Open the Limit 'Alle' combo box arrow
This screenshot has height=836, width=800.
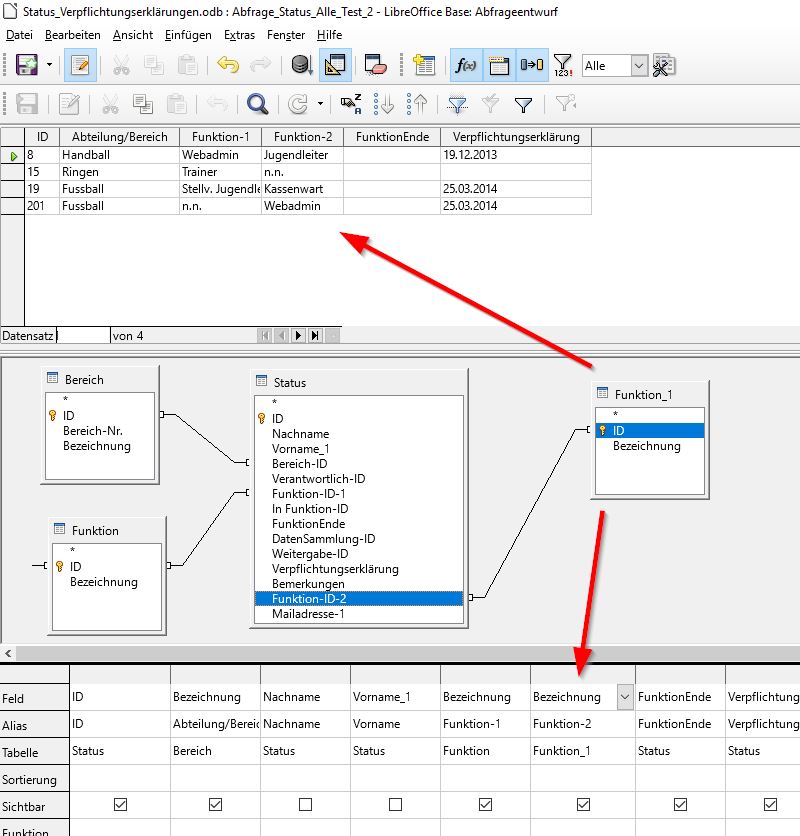click(x=639, y=66)
